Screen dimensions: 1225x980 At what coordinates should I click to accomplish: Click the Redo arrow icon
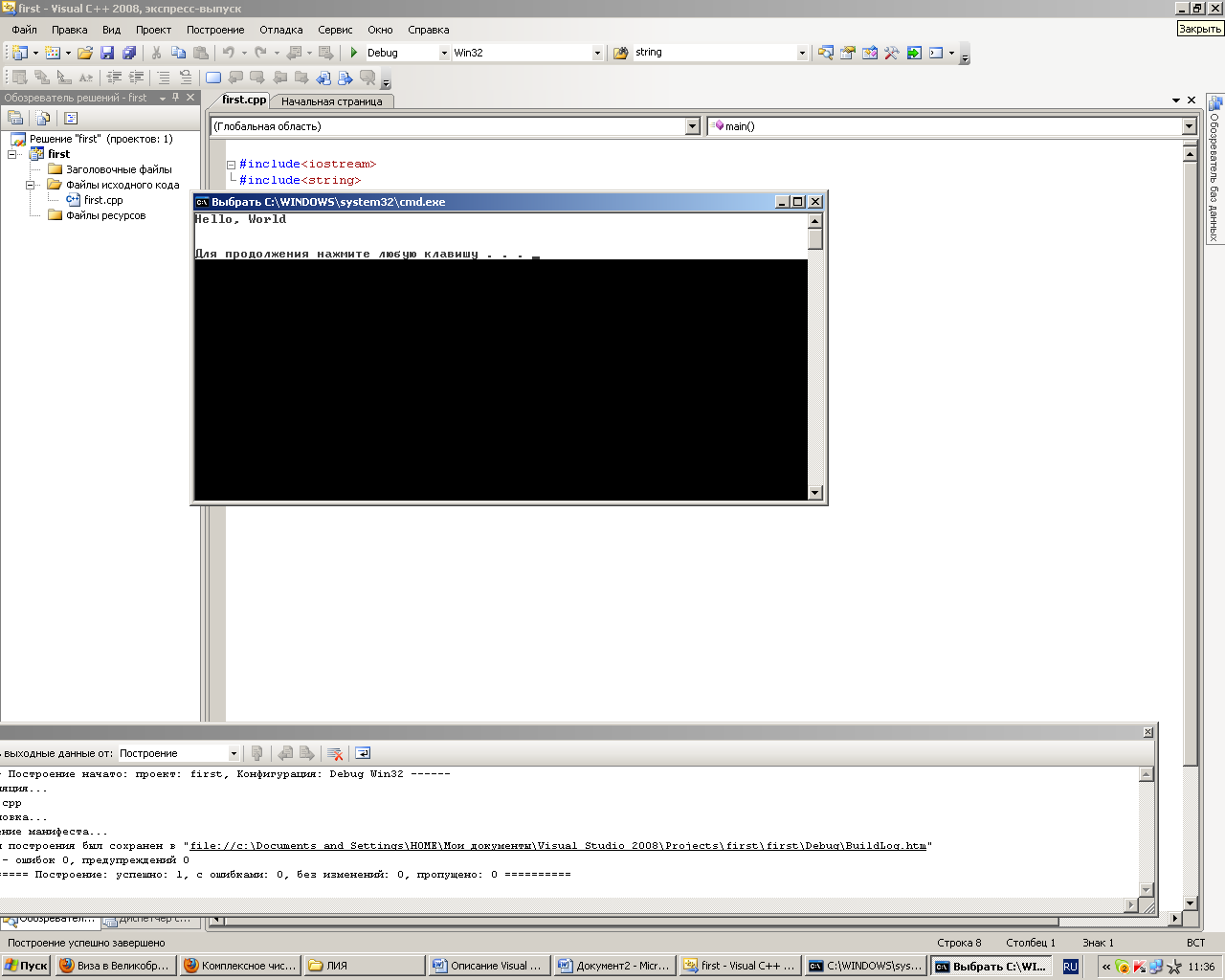(x=260, y=53)
